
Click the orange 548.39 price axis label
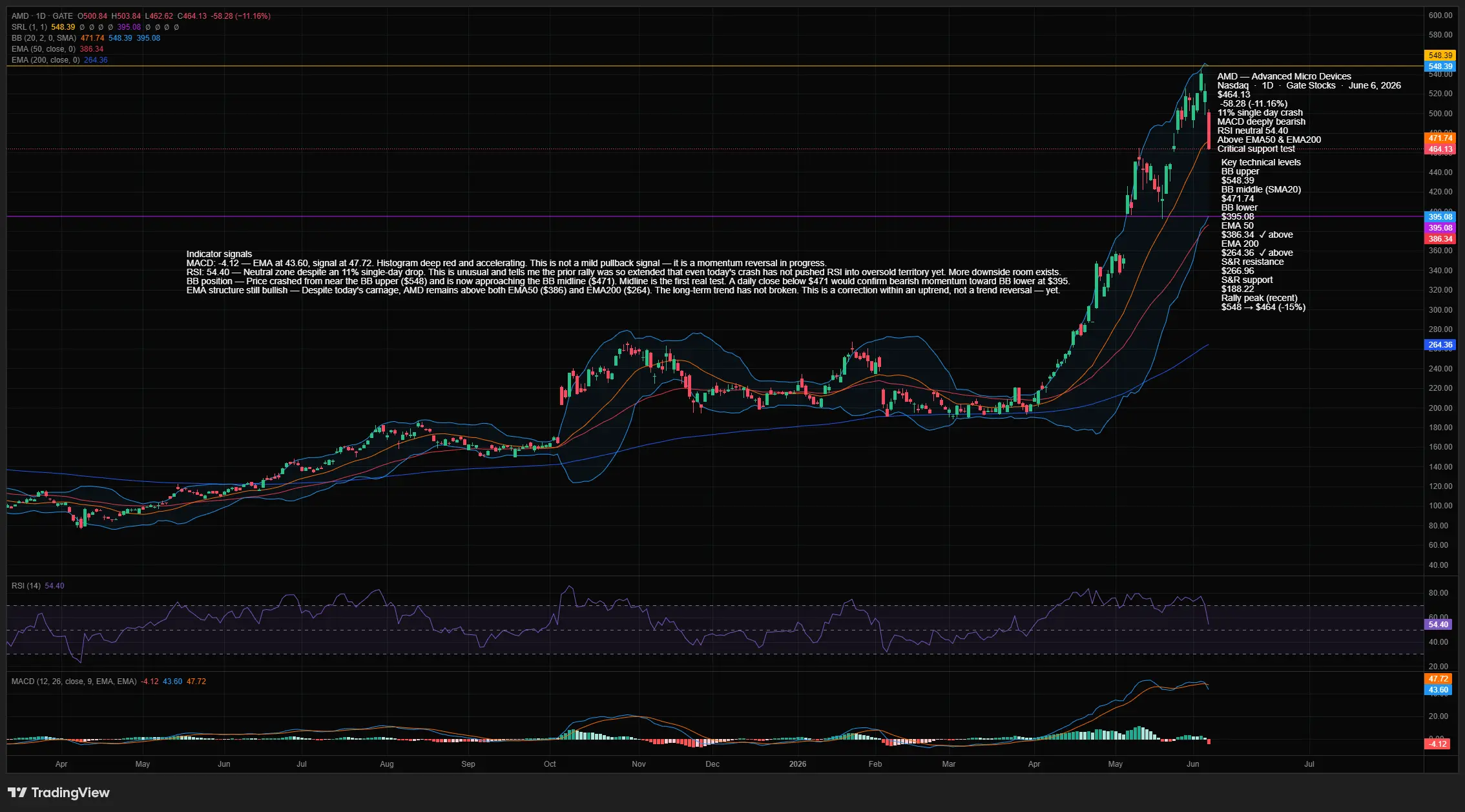pos(1440,56)
